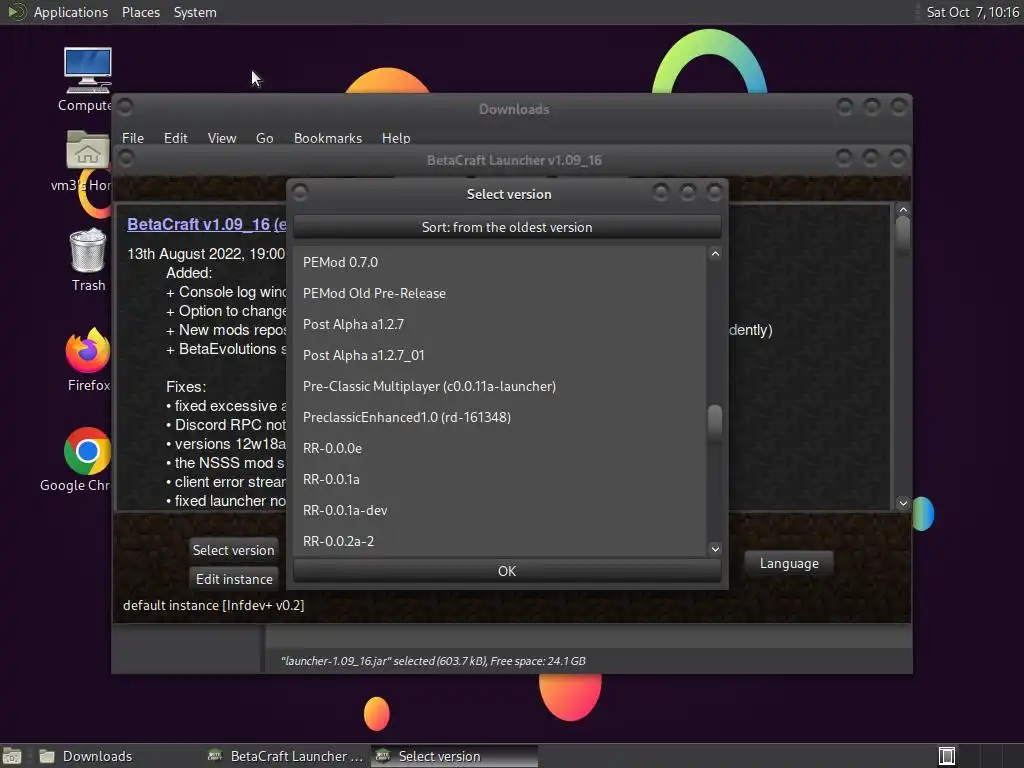Open Edit menu in Downloads window

[x=176, y=138]
